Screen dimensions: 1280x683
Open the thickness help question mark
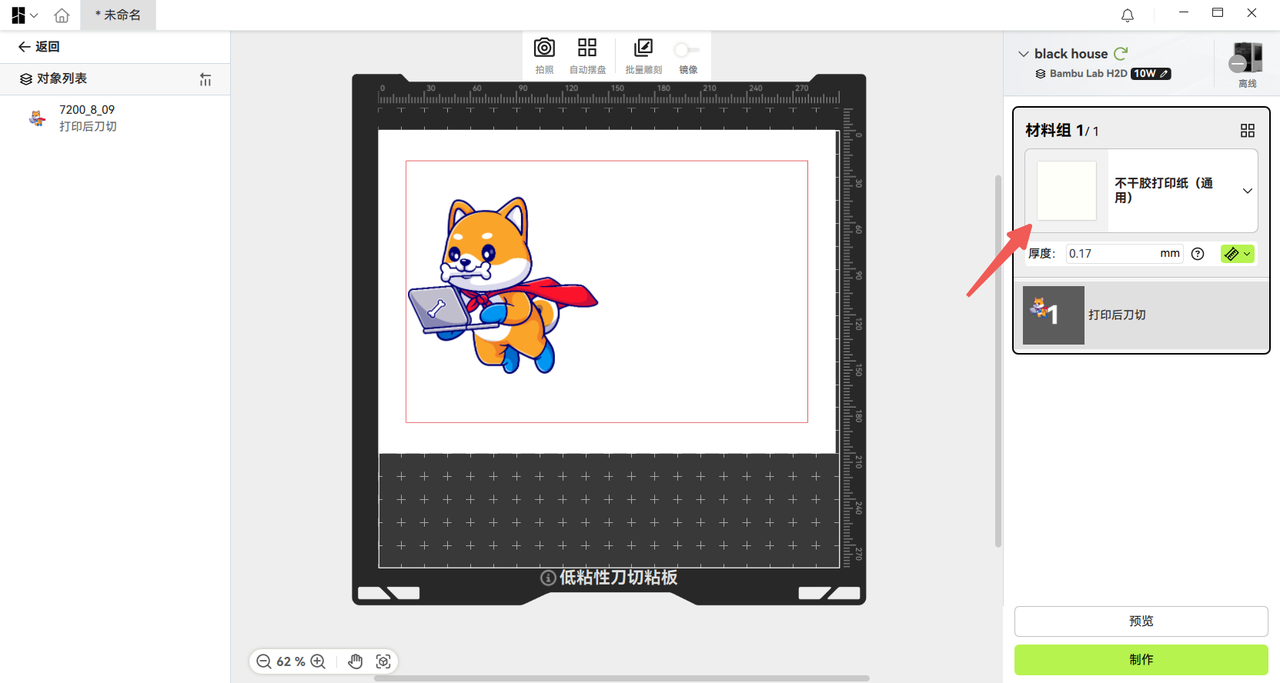click(1198, 254)
